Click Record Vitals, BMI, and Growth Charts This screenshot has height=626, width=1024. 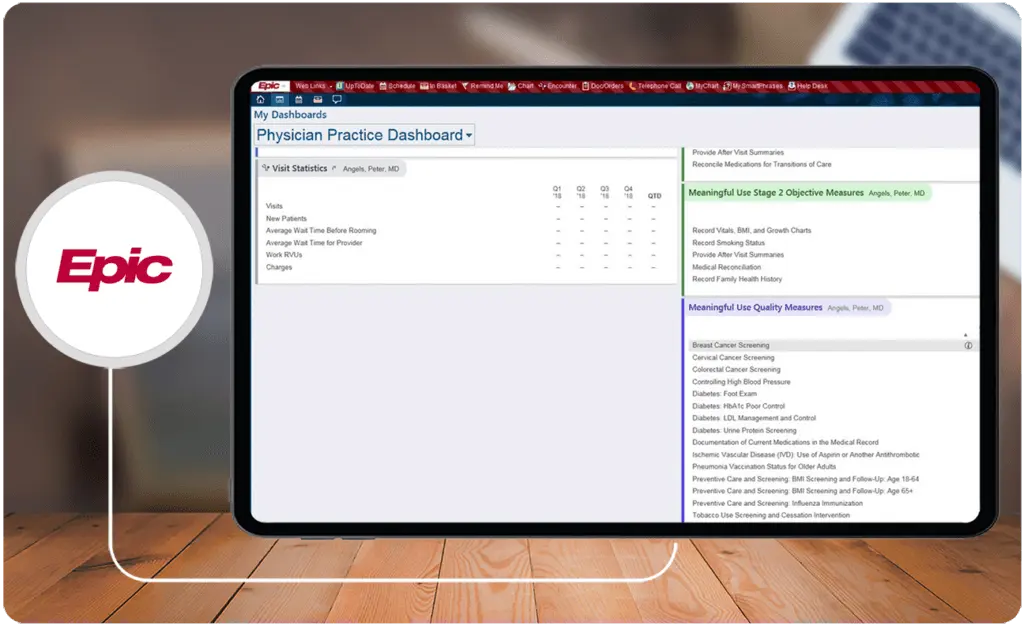[x=752, y=230]
